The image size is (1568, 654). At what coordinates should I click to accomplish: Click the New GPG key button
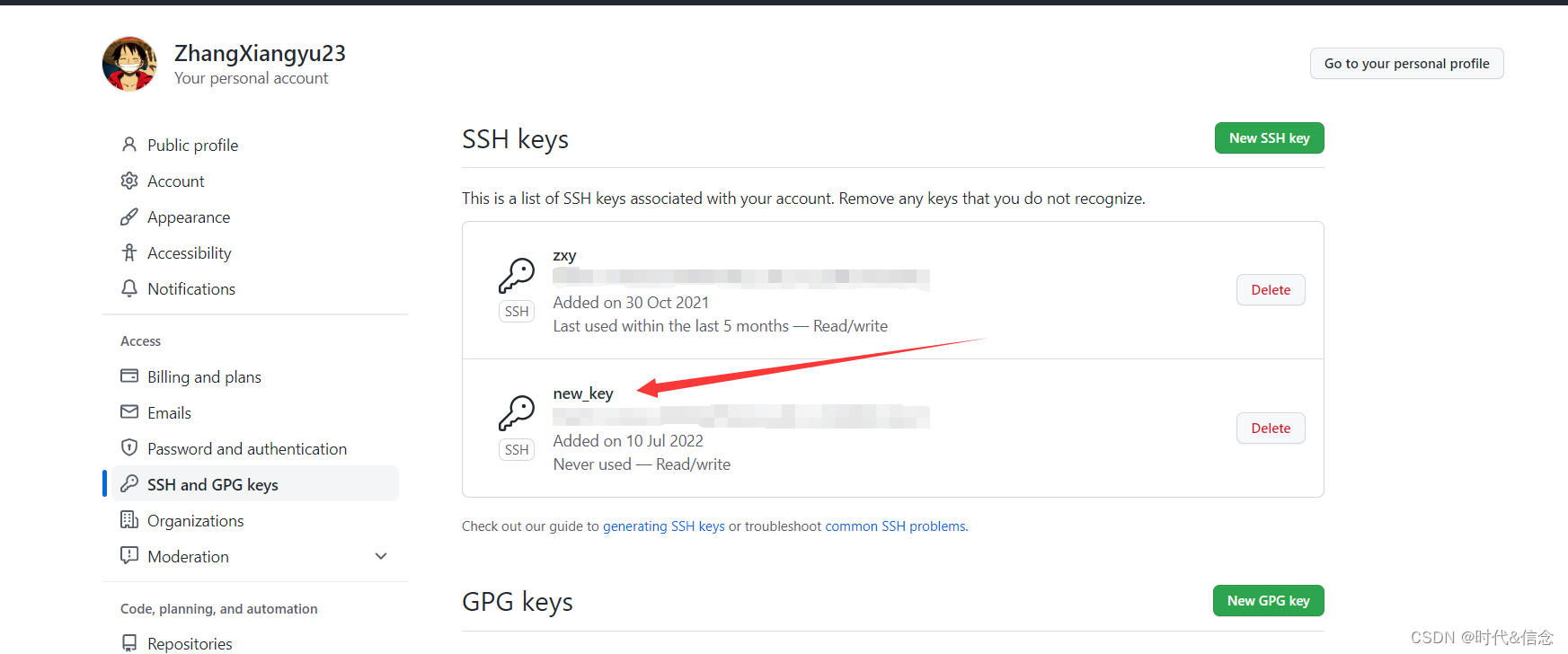[1268, 601]
